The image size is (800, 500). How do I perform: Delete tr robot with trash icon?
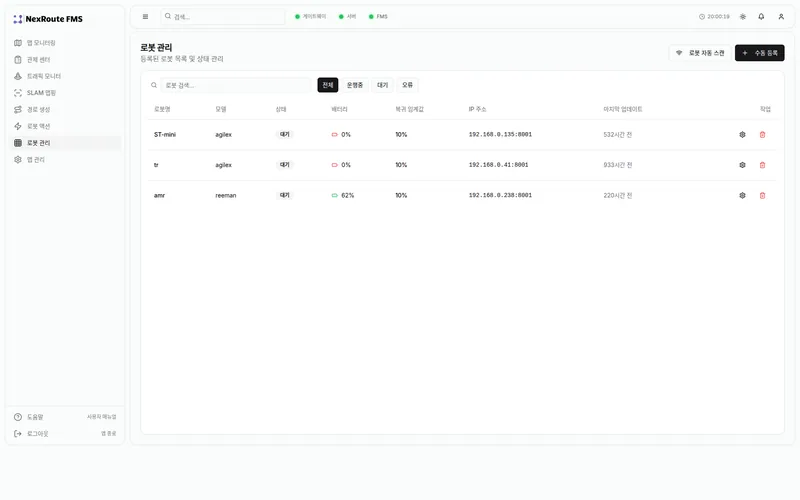pos(763,165)
